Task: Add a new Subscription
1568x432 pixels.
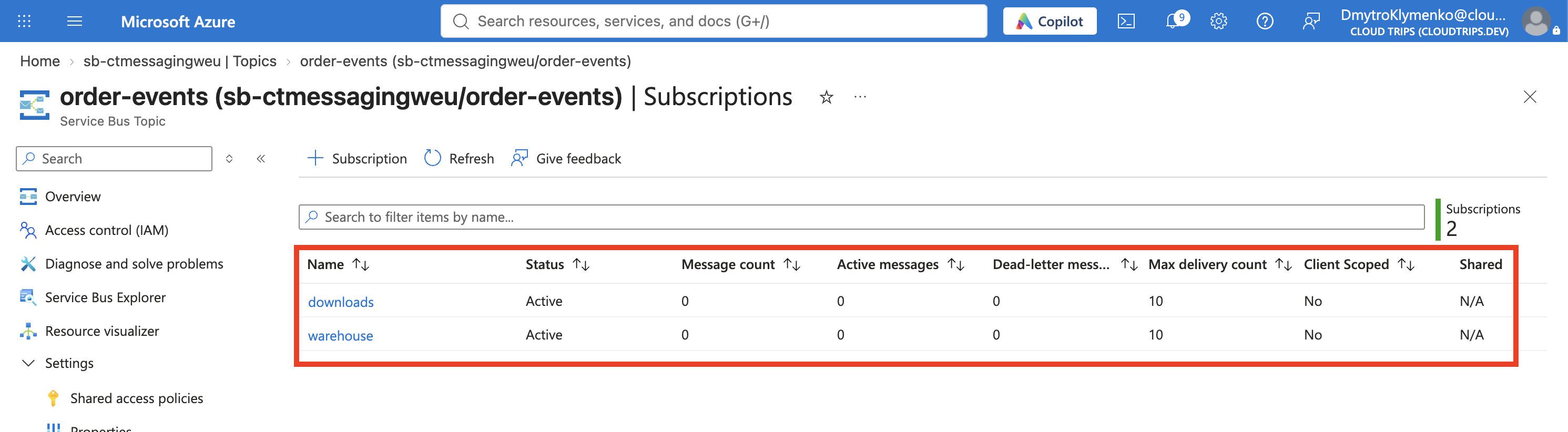Action: [x=357, y=159]
